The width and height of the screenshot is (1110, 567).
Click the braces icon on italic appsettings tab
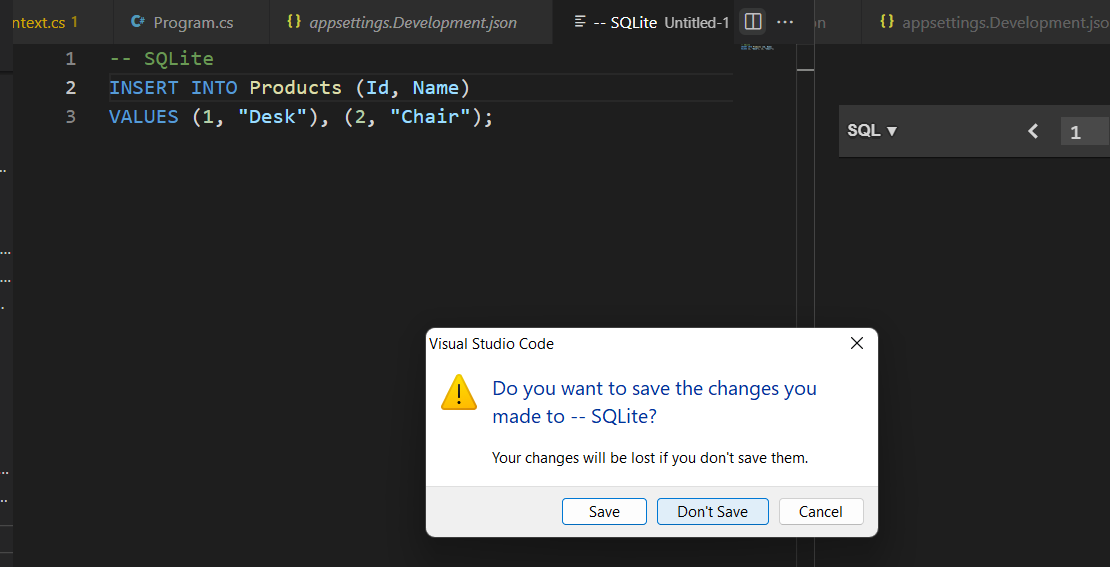[294, 22]
